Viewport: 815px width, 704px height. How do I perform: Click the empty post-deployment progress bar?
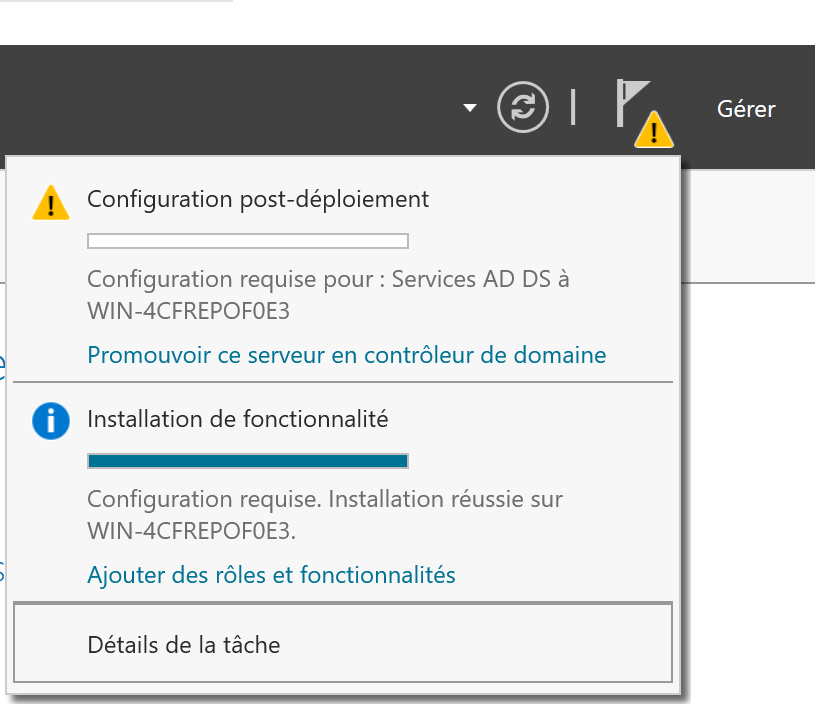coord(248,241)
